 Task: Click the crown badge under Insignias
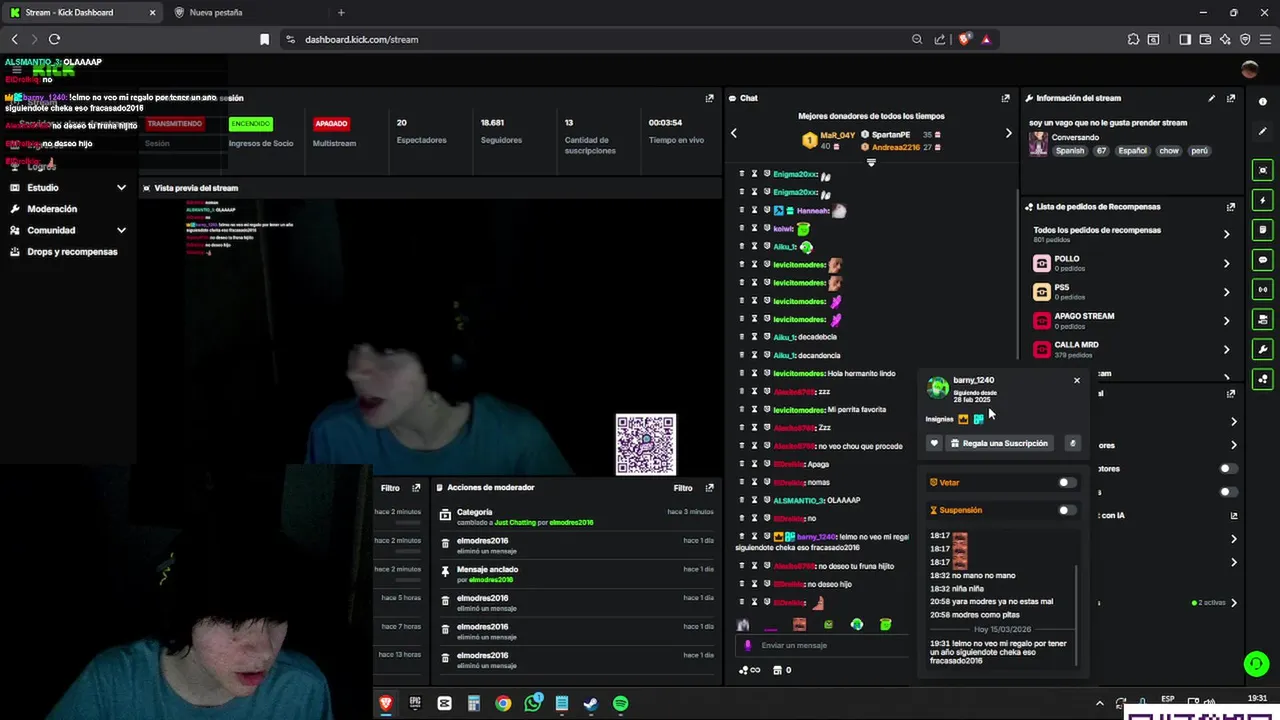click(x=963, y=419)
